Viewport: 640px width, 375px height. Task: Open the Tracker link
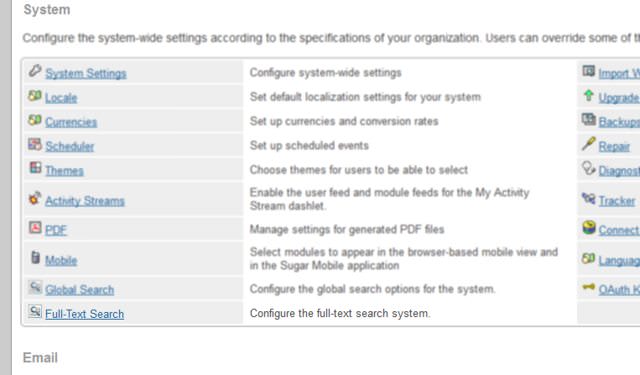(x=617, y=201)
